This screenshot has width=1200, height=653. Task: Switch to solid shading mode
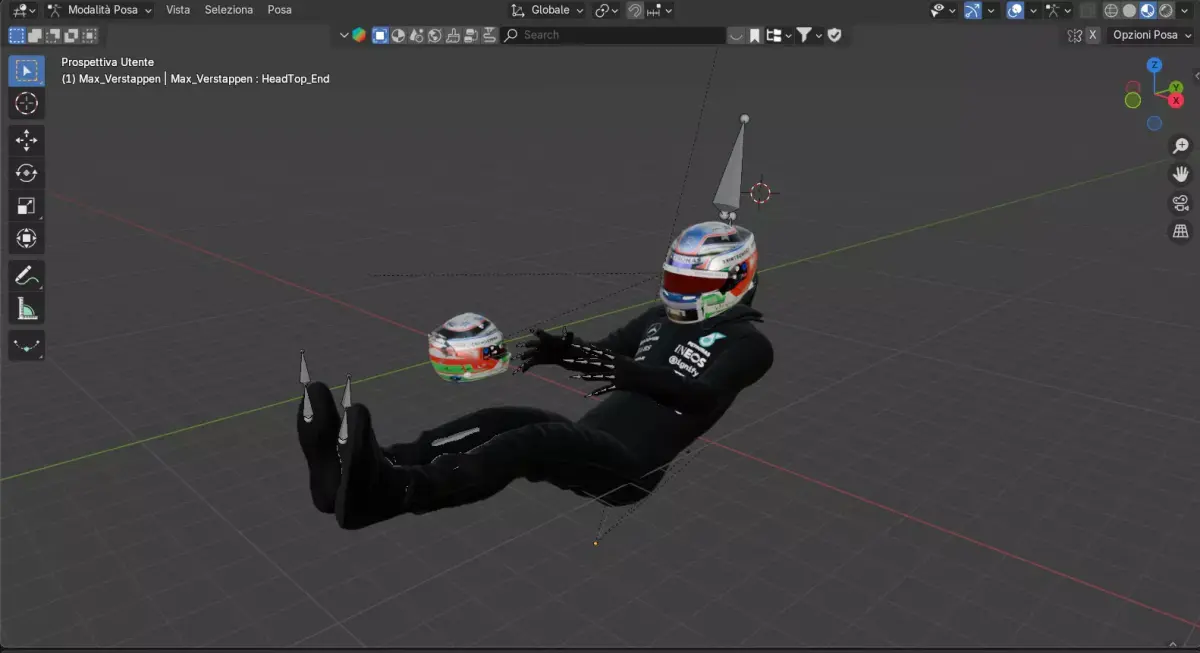tap(1129, 10)
